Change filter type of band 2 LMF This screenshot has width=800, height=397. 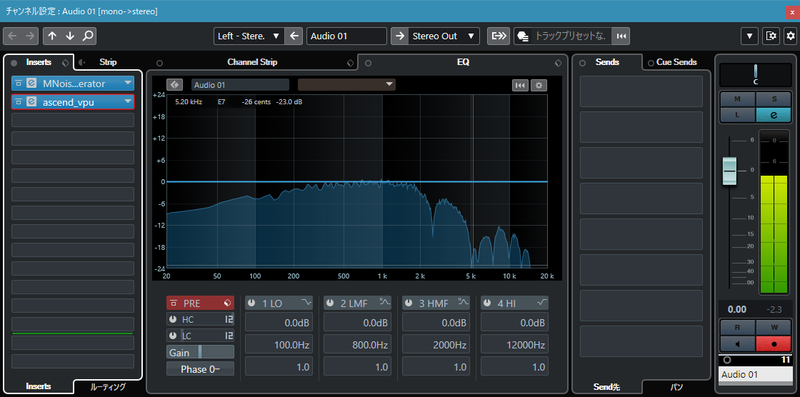385,303
